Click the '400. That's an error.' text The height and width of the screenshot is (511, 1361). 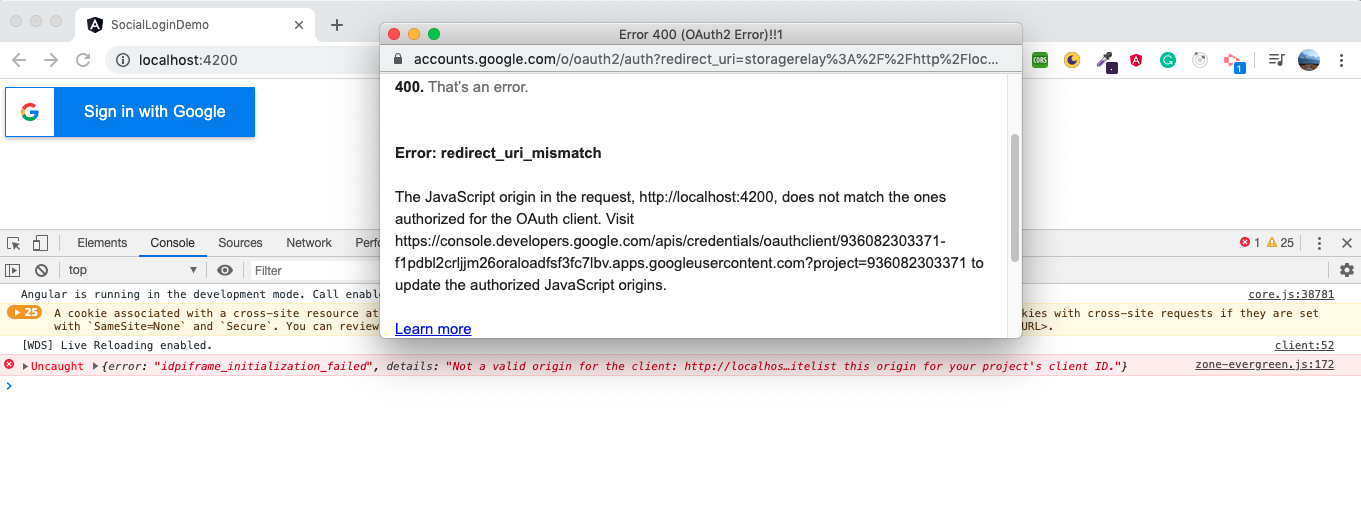461,87
